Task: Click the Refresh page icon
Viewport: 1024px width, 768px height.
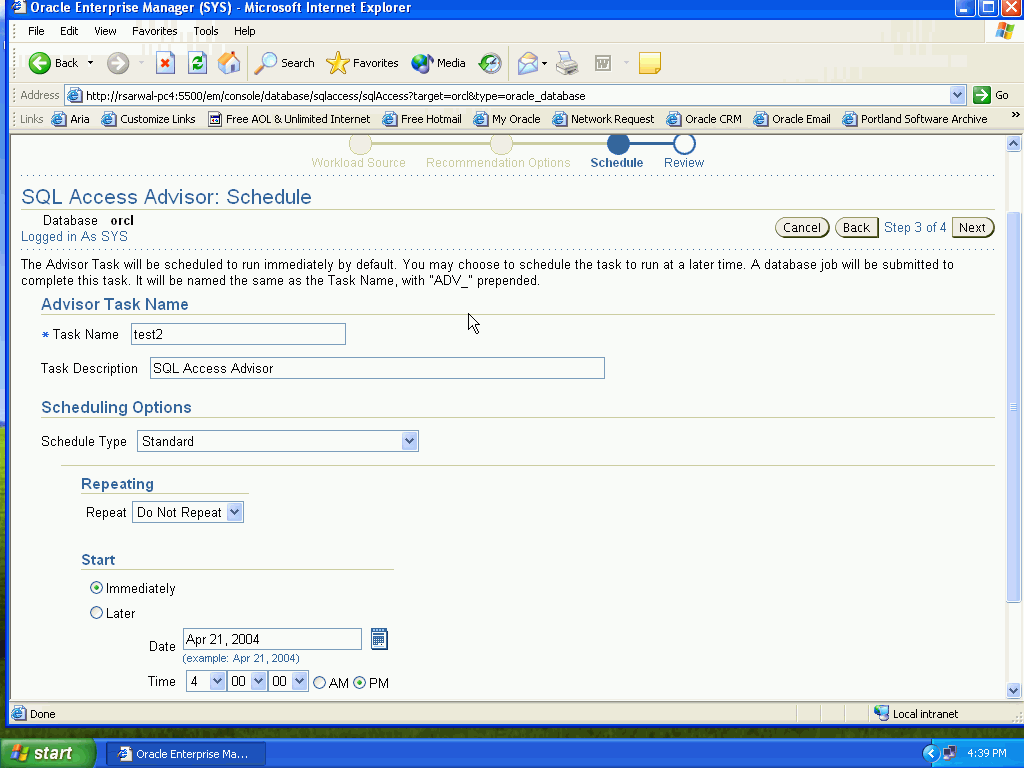Action: click(198, 63)
